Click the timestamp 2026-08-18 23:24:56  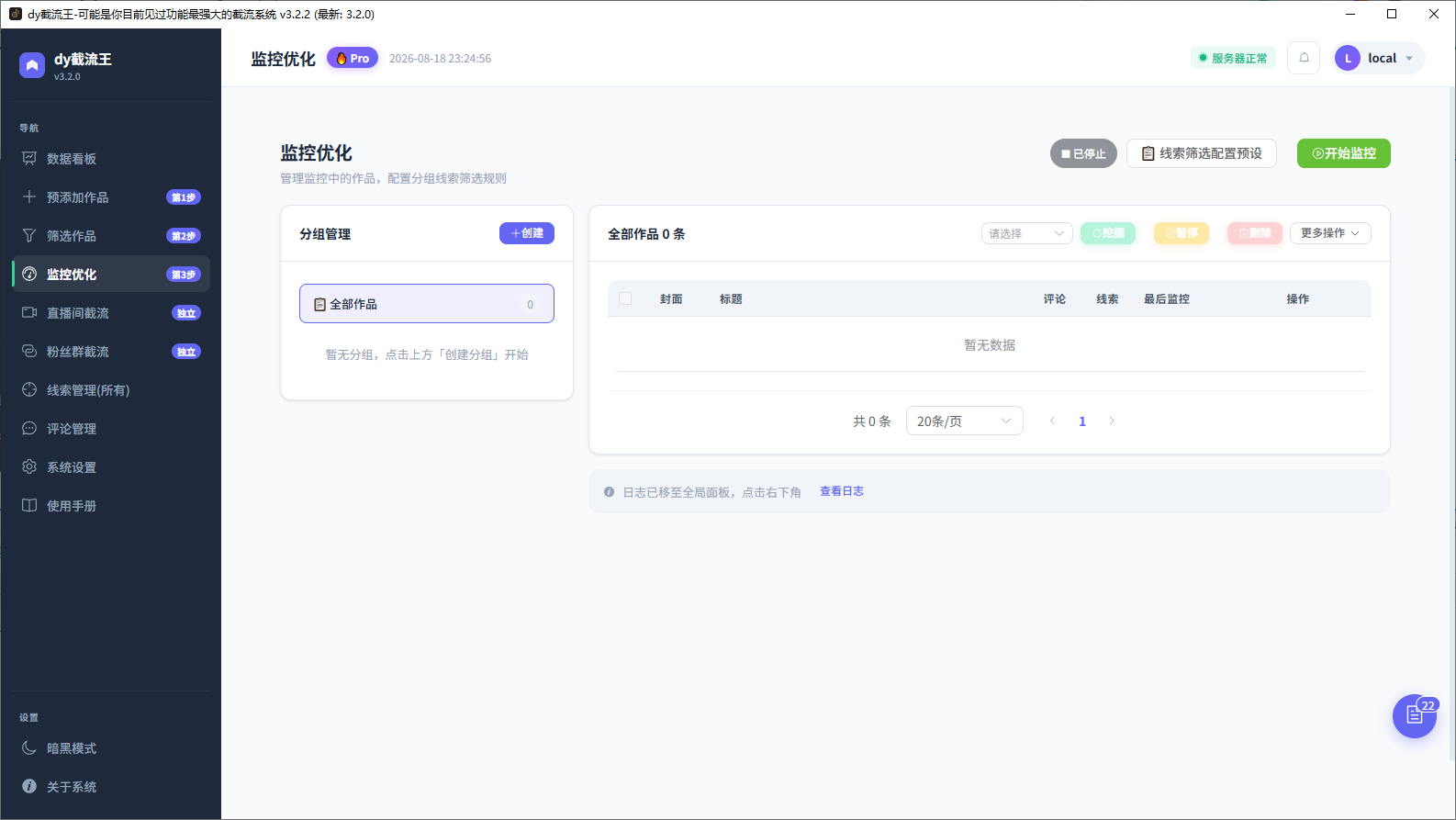(x=440, y=59)
